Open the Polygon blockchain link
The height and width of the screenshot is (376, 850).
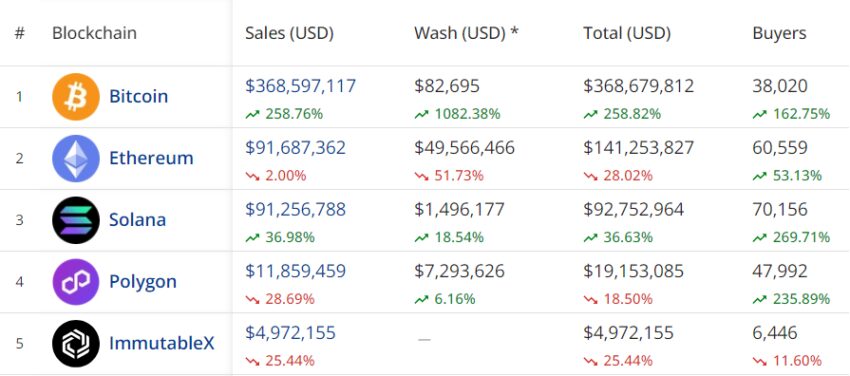point(143,282)
